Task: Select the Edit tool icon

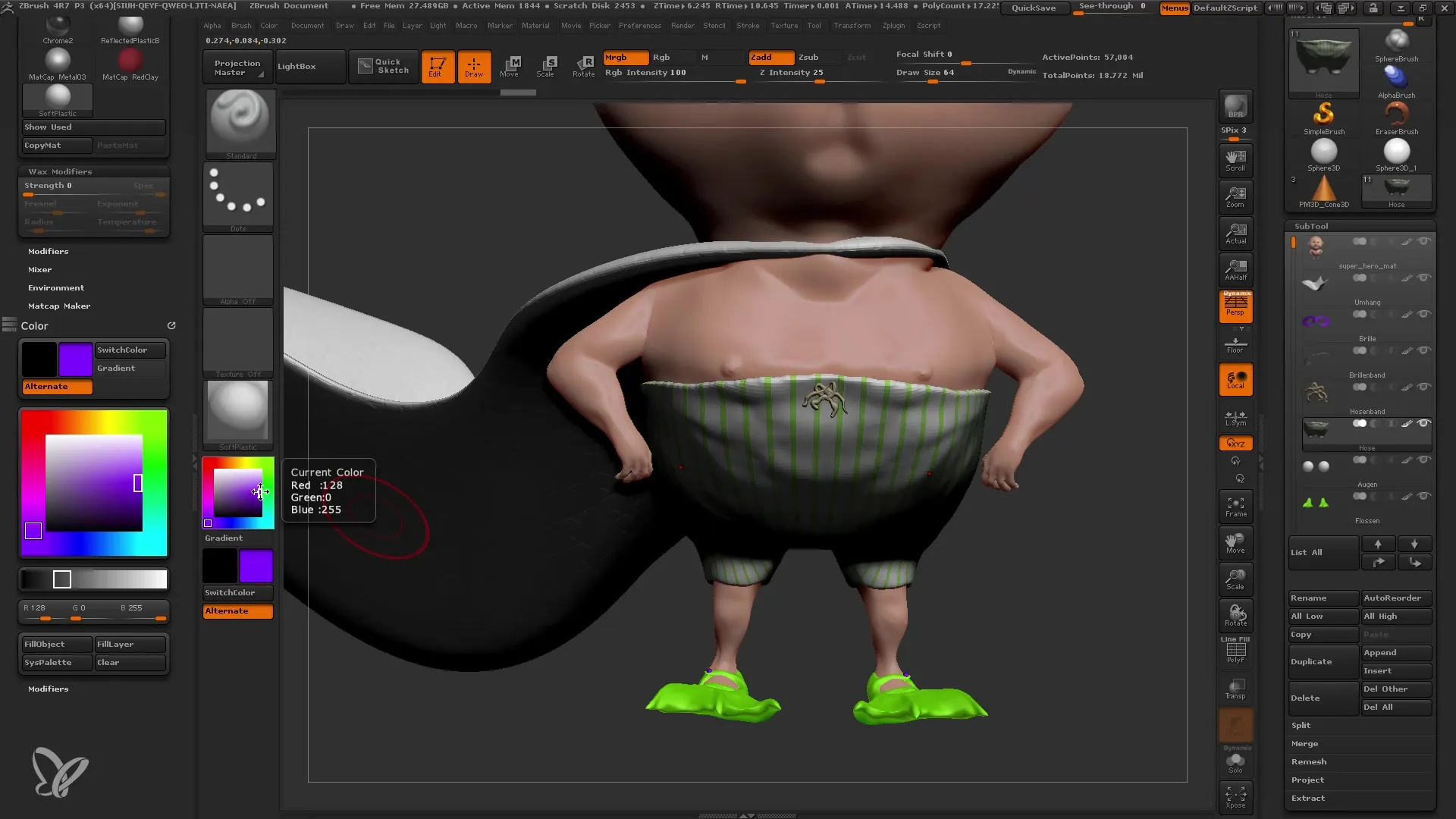Action: (x=437, y=65)
